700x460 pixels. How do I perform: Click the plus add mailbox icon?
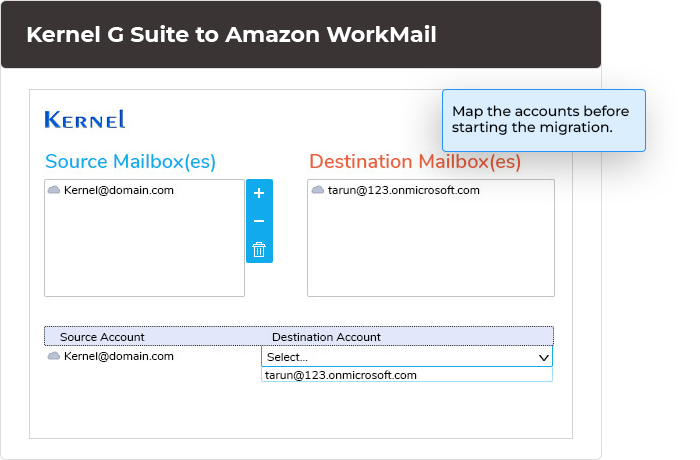pyautogui.click(x=259, y=193)
